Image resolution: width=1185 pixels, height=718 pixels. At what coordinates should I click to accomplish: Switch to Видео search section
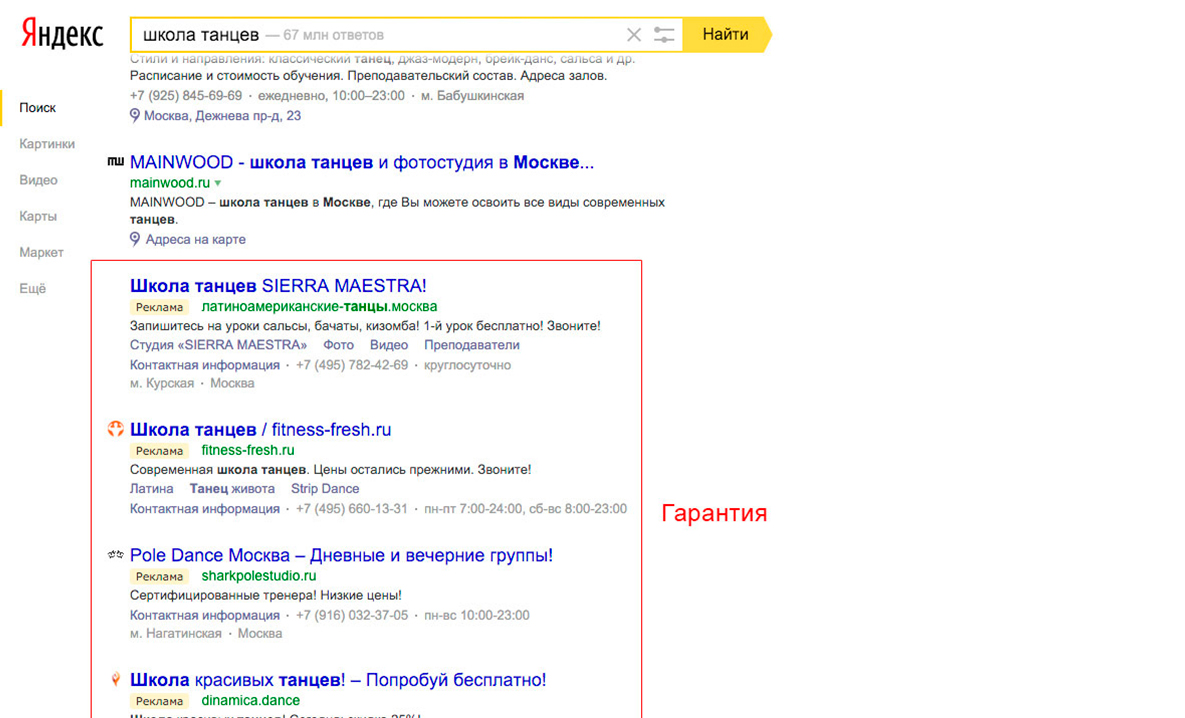(39, 180)
